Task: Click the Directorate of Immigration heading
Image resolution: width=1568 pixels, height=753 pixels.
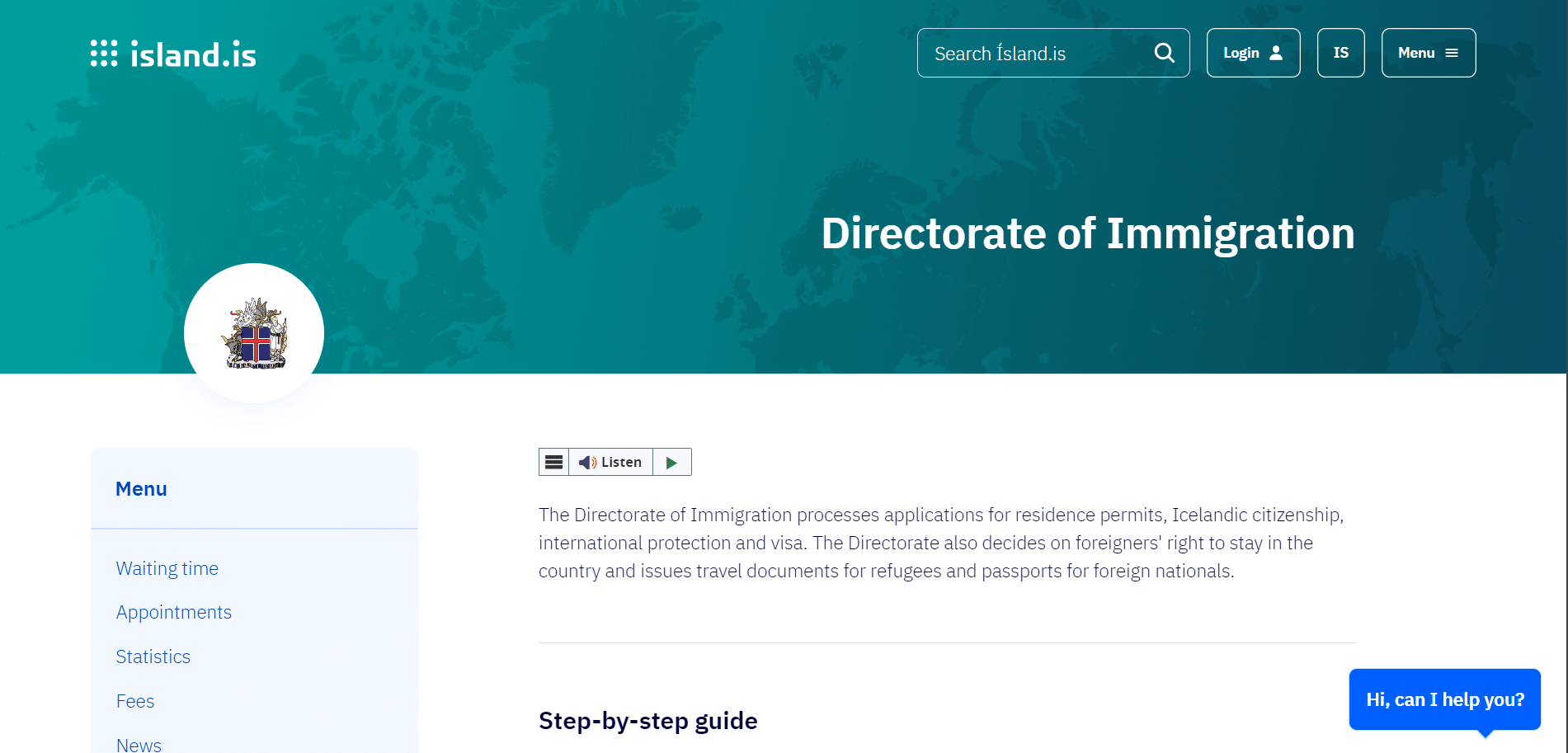Action: (x=1088, y=233)
